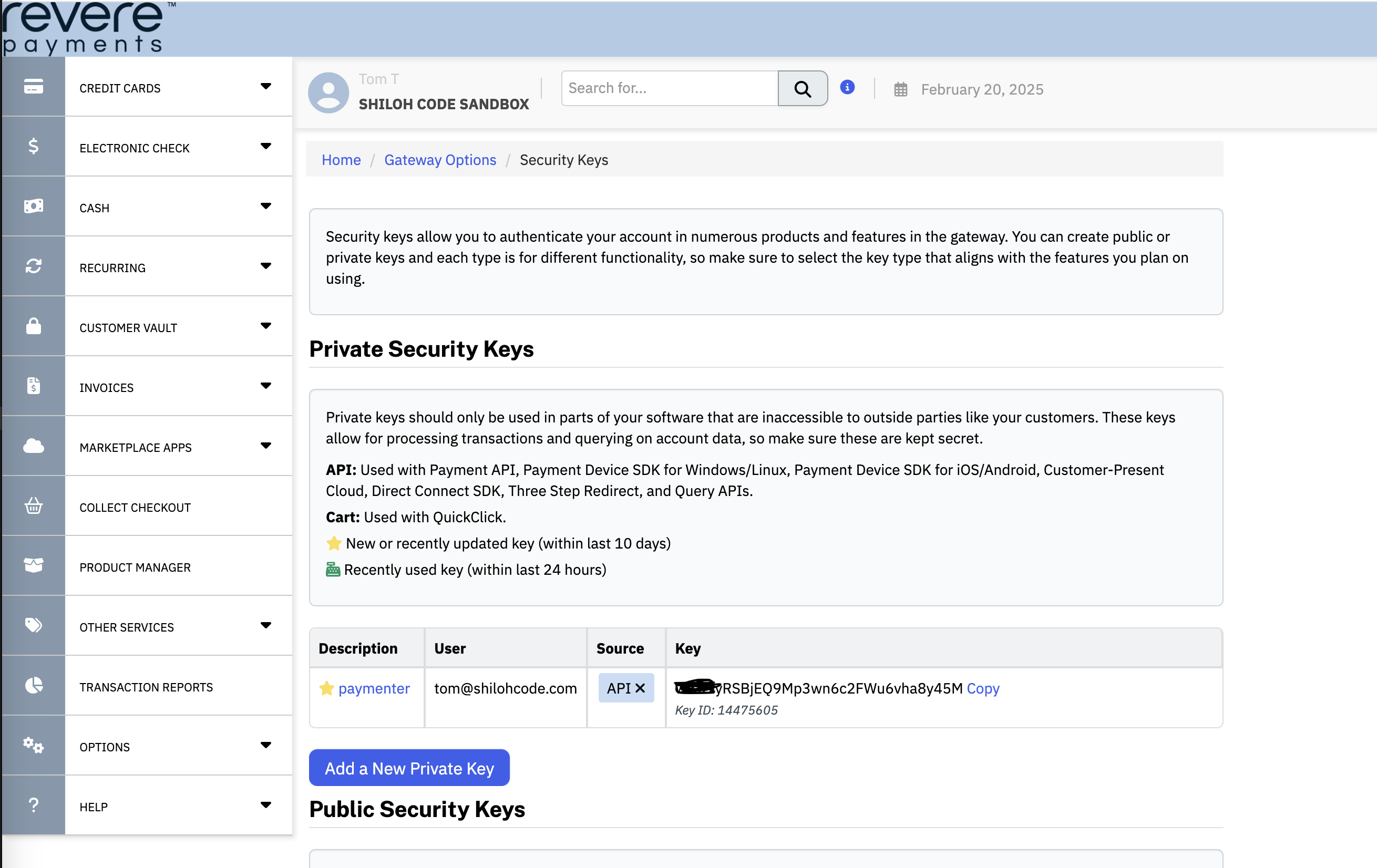Click the SHILOH CODE SANDBOX account name
Screen dimensions: 1377x868
[x=443, y=104]
